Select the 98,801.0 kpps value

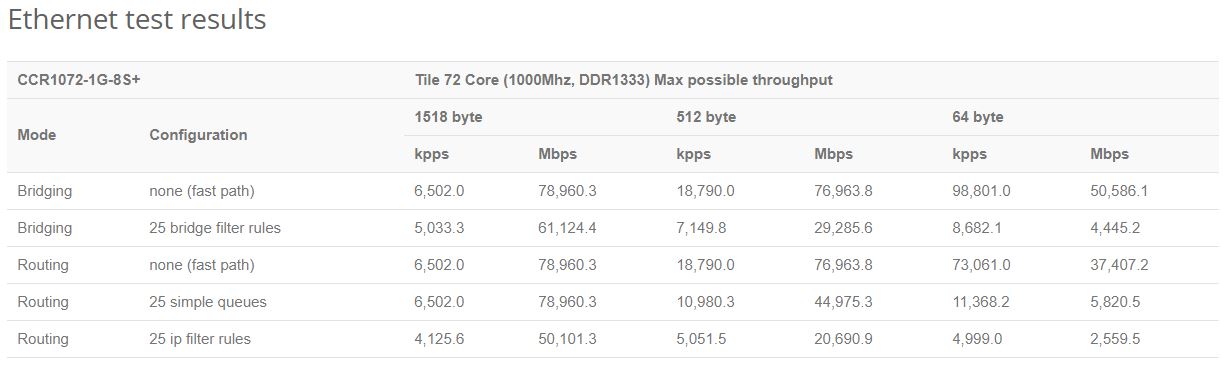pyautogui.click(x=981, y=190)
